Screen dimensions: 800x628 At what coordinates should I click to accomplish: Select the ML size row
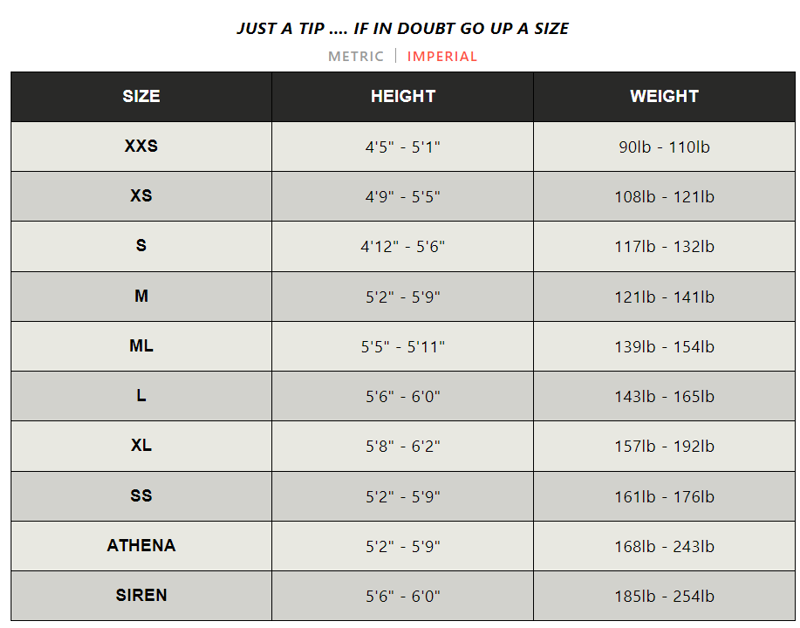coord(140,346)
